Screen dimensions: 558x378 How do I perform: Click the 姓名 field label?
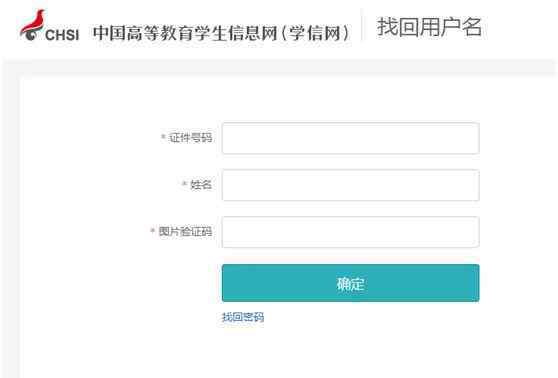[x=201, y=184]
